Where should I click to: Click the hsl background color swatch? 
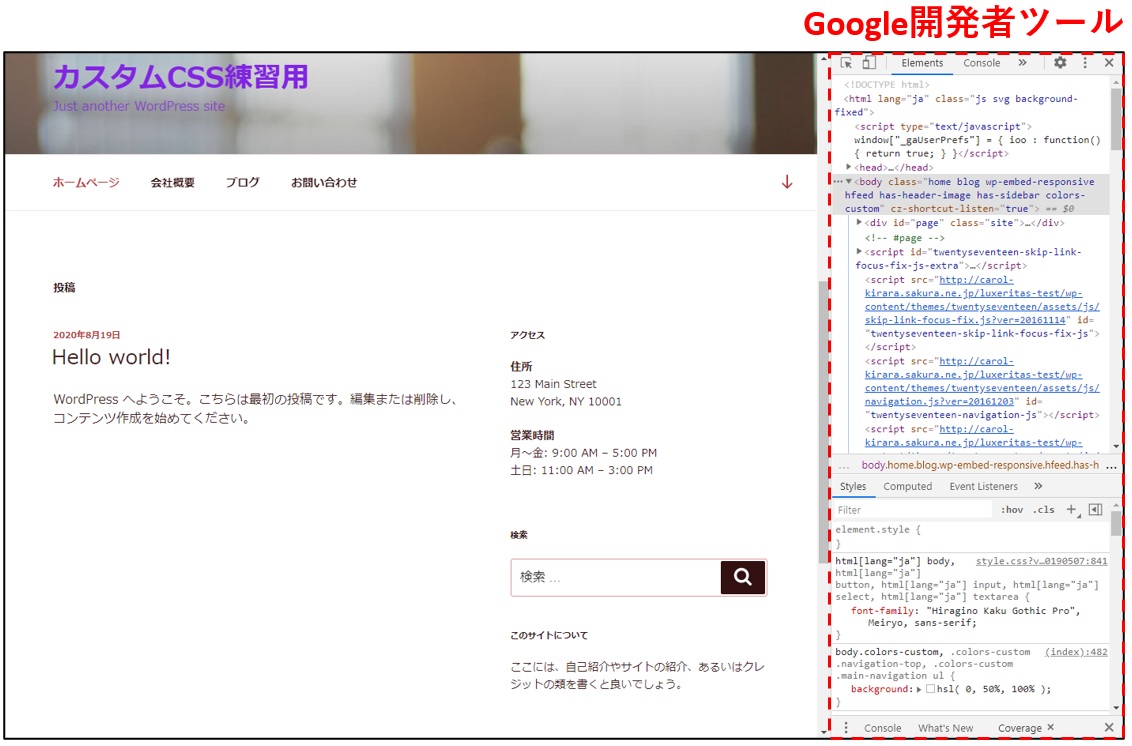[x=931, y=689]
